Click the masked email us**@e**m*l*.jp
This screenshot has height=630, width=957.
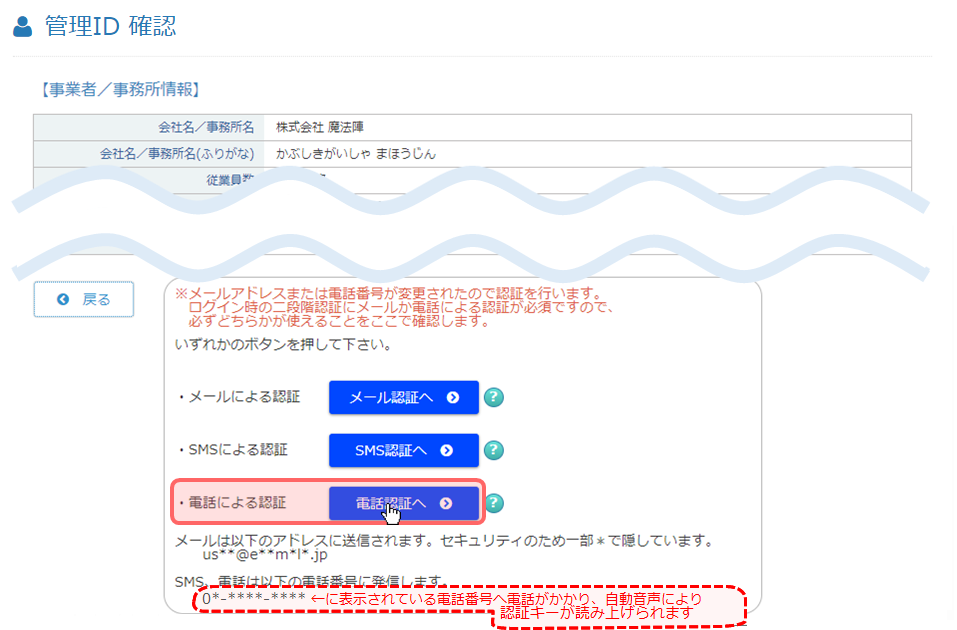click(265, 554)
